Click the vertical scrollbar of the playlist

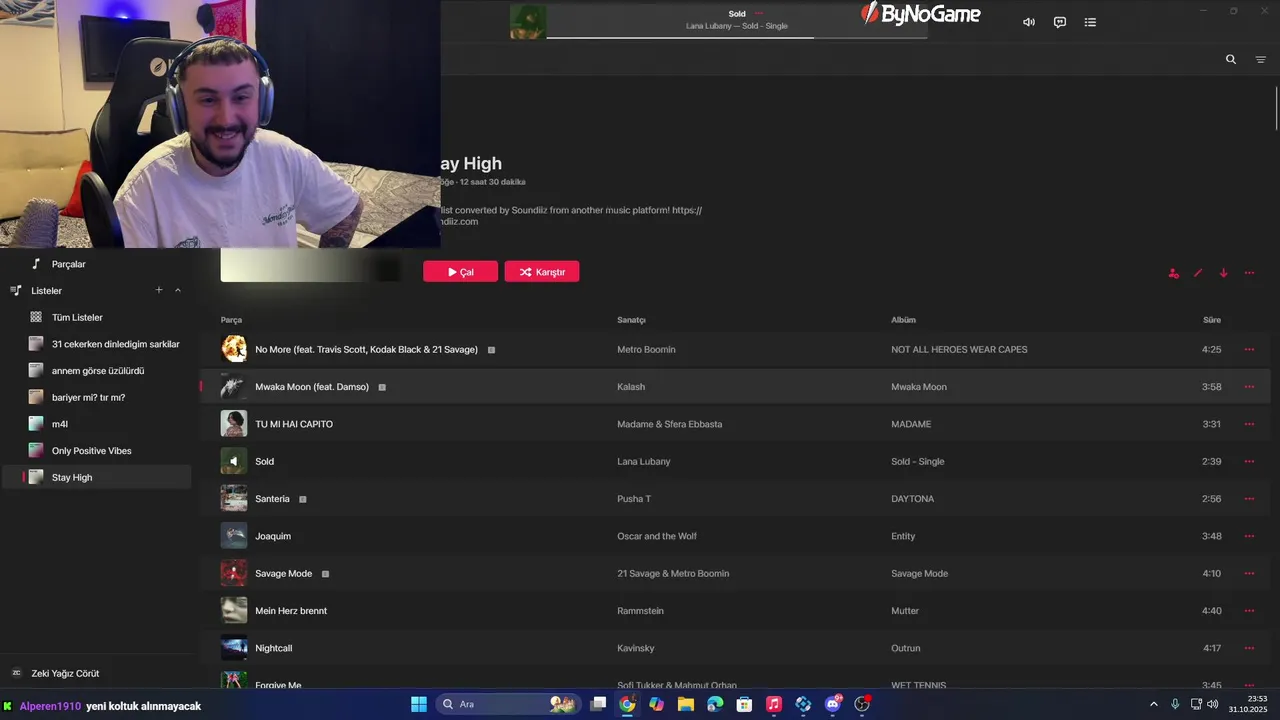(1276, 108)
